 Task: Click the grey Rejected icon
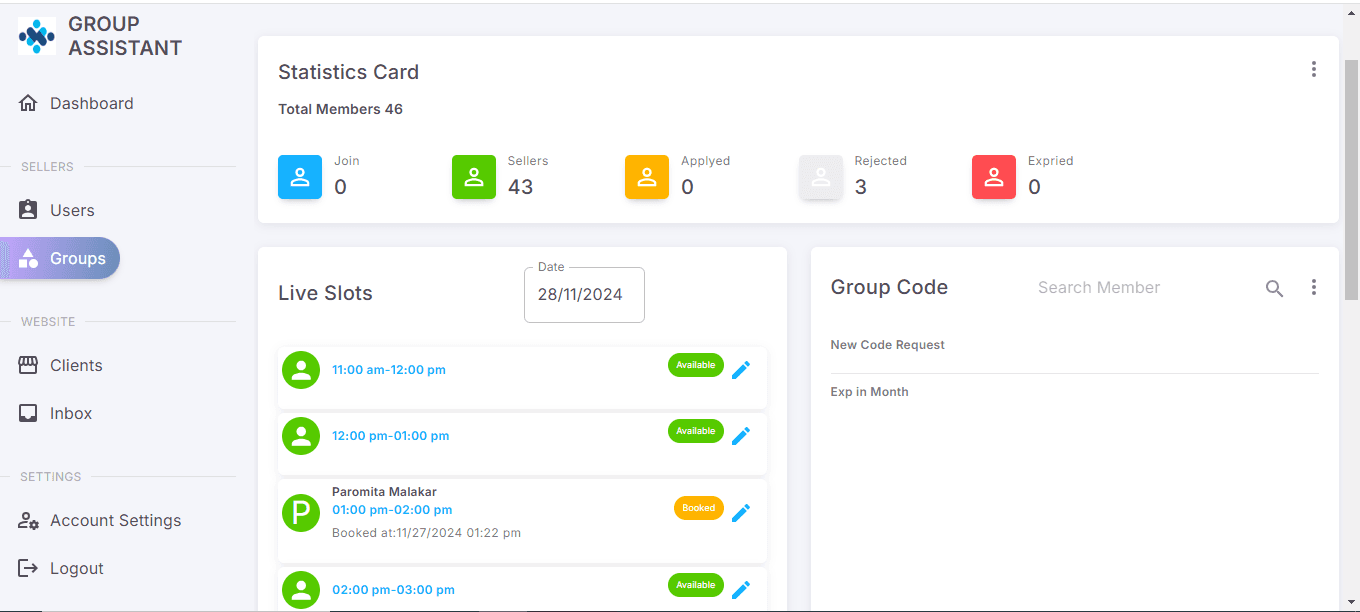pyautogui.click(x=821, y=177)
